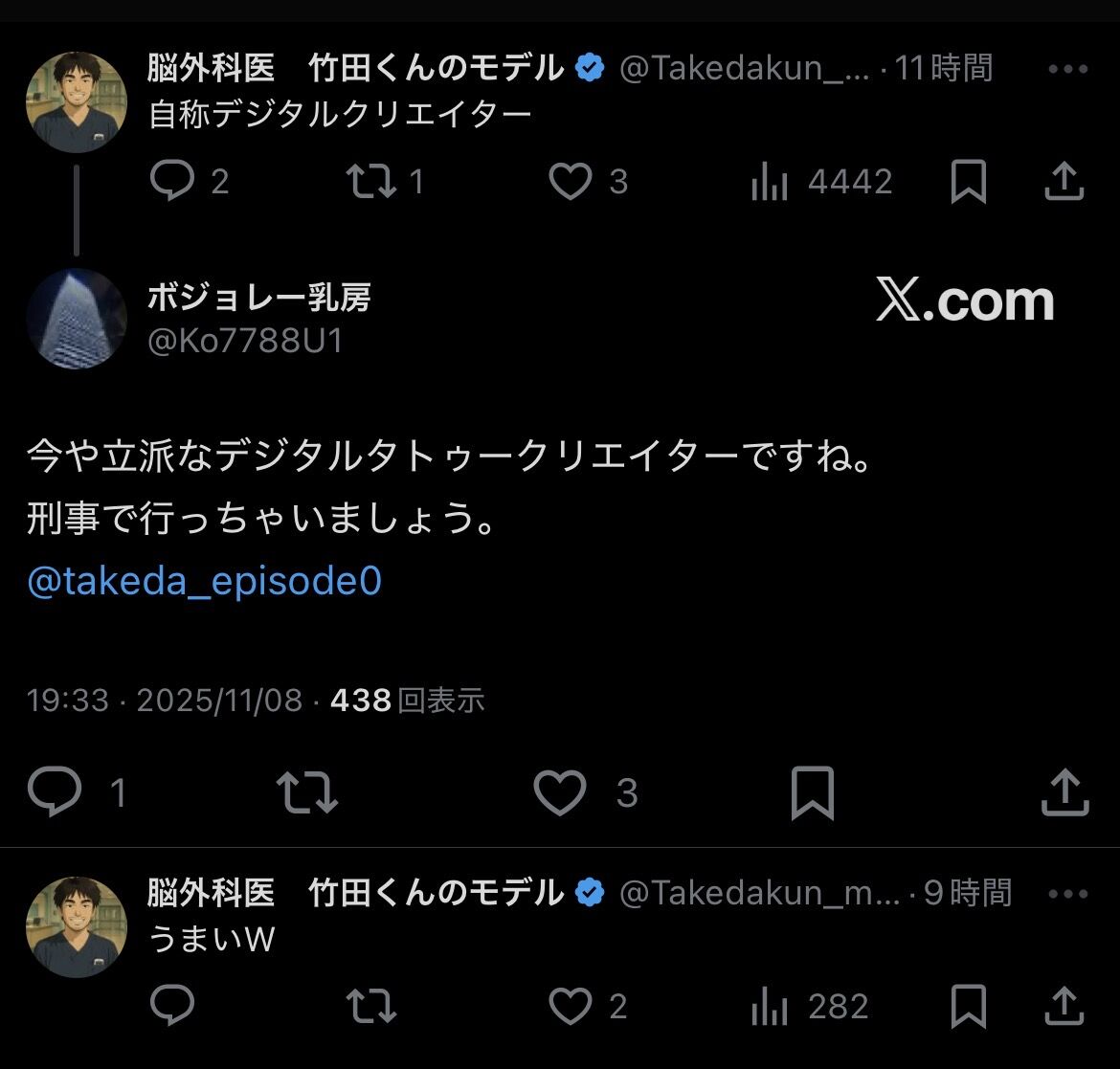
Task: Open more options on the 11時間 post
Action: 1068,69
